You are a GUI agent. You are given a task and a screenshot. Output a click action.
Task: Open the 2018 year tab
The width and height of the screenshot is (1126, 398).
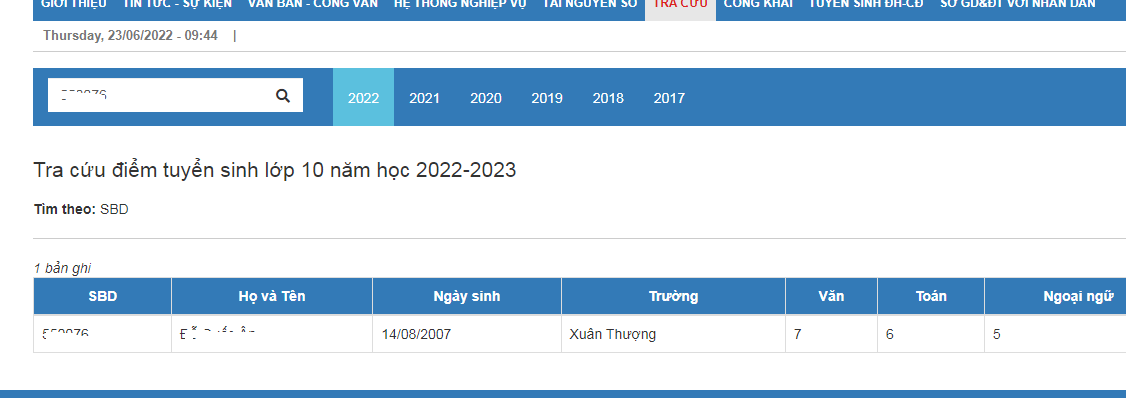pos(608,98)
